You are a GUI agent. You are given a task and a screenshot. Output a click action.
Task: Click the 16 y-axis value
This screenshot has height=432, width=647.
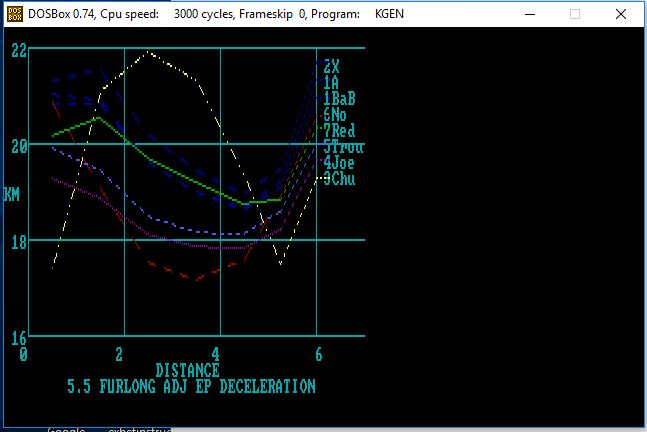(x=19, y=338)
